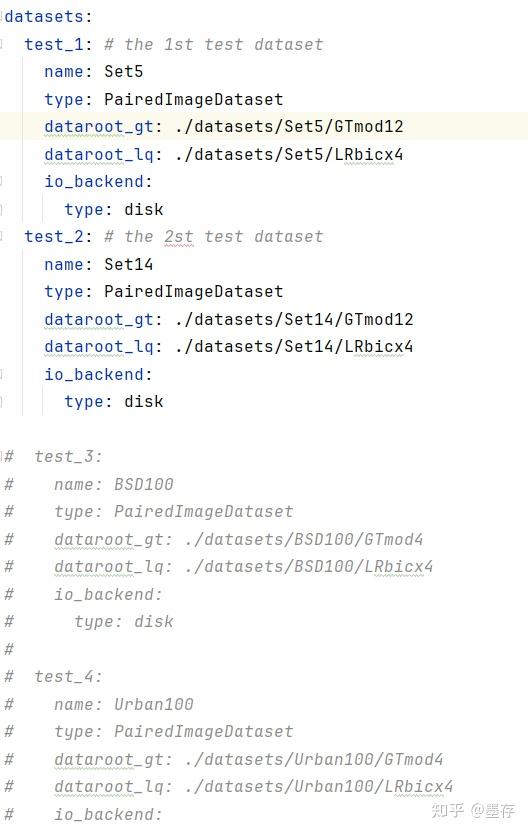Click the commented './datasets/BSD100/GTmod4' path

(304, 539)
